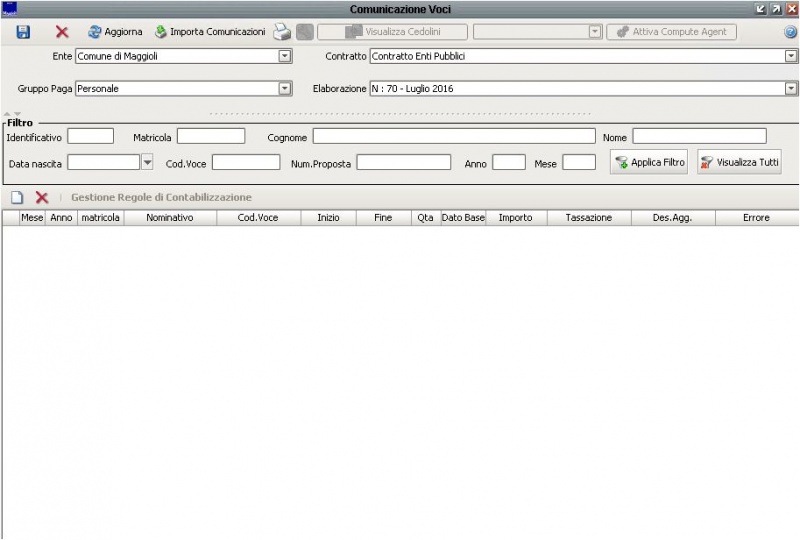Screen dimensions: 800x540
Task: Click into the Identificativo field
Action: tap(91, 136)
